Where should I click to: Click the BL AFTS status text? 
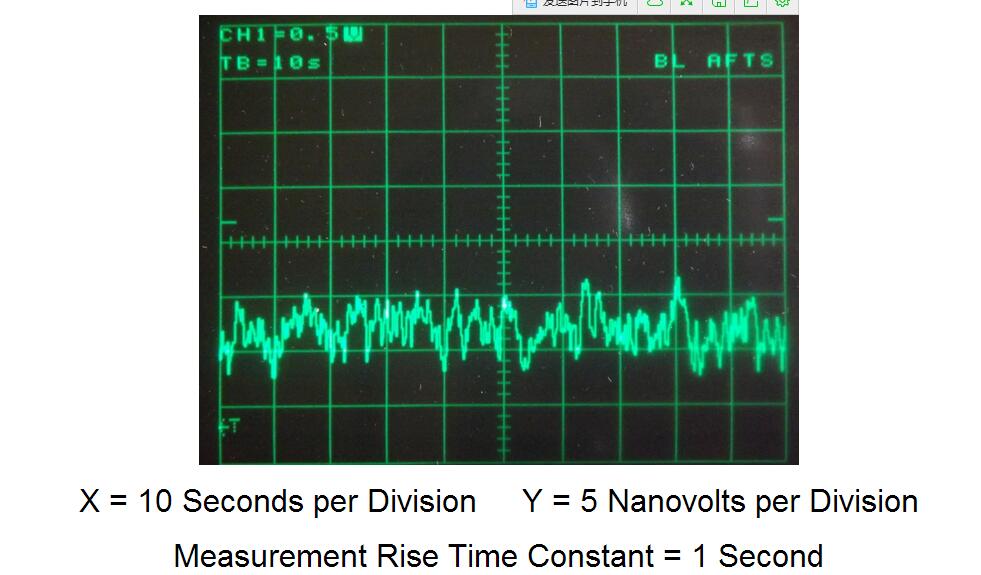714,61
